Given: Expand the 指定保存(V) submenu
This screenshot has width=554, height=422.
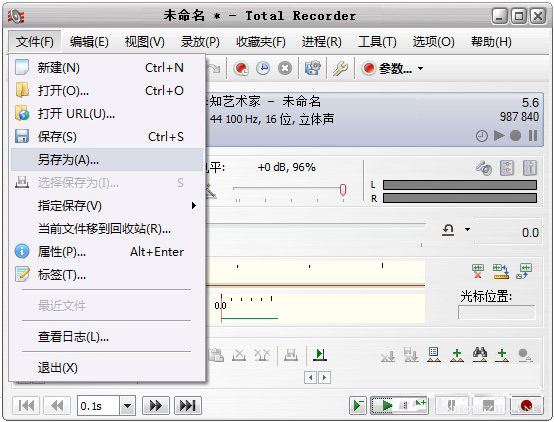Looking at the screenshot, I should (107, 206).
